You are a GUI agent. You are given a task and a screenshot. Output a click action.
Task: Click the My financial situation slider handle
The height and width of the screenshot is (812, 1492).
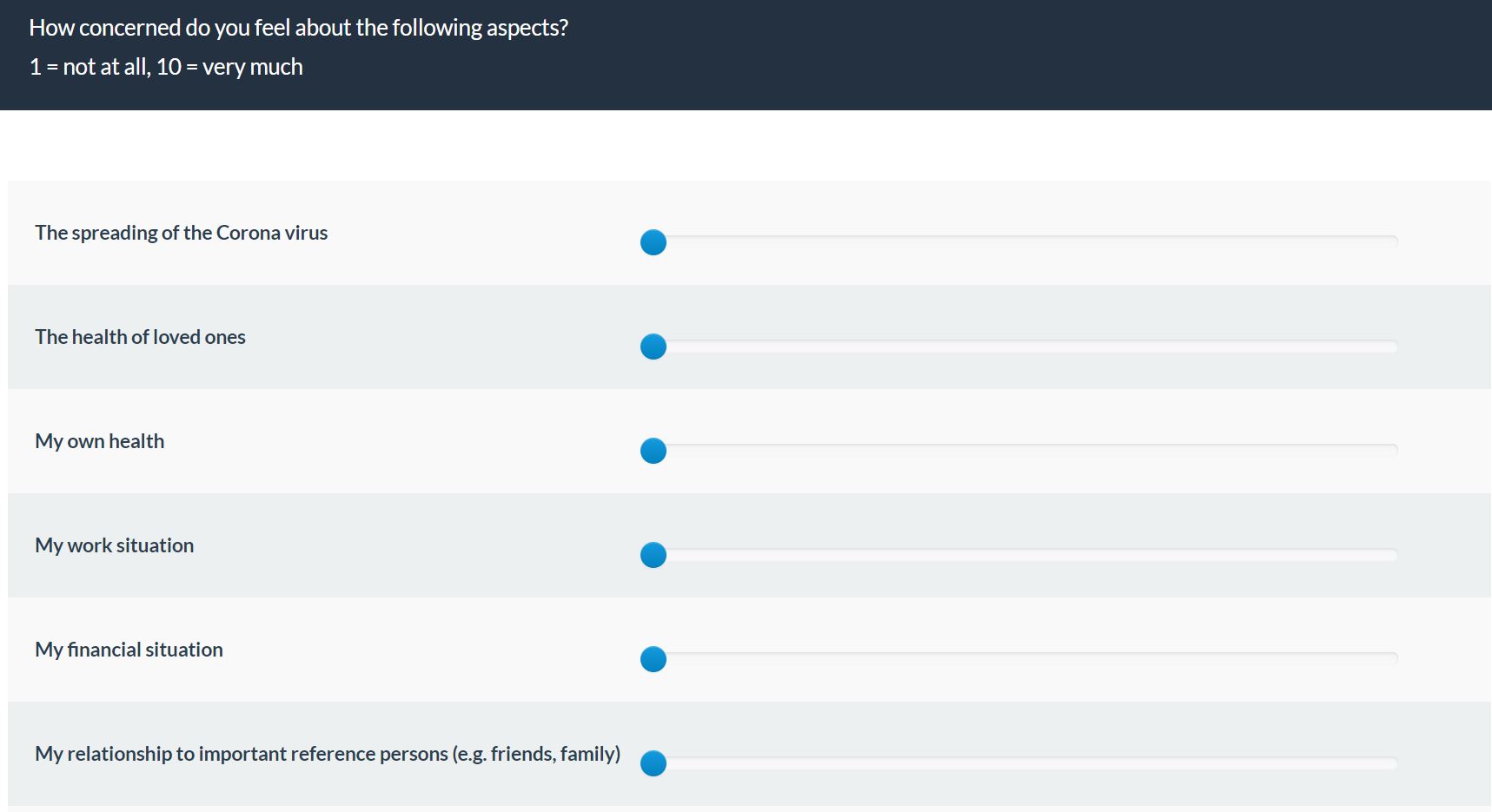click(x=653, y=659)
